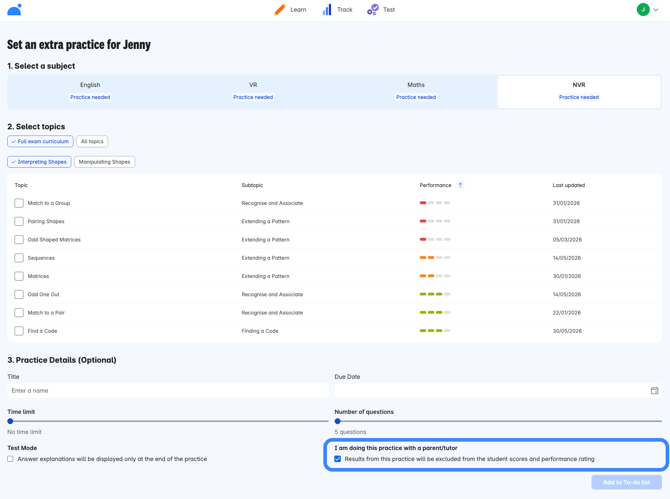Click the Learn pencil icon
The width and height of the screenshot is (670, 499).
[280, 9]
